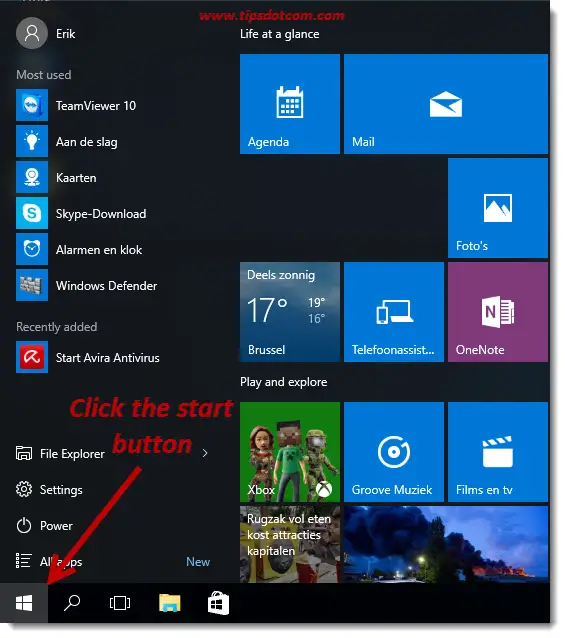Click the Life at a glance group header
The height and width of the screenshot is (638, 565).
[x=279, y=34]
